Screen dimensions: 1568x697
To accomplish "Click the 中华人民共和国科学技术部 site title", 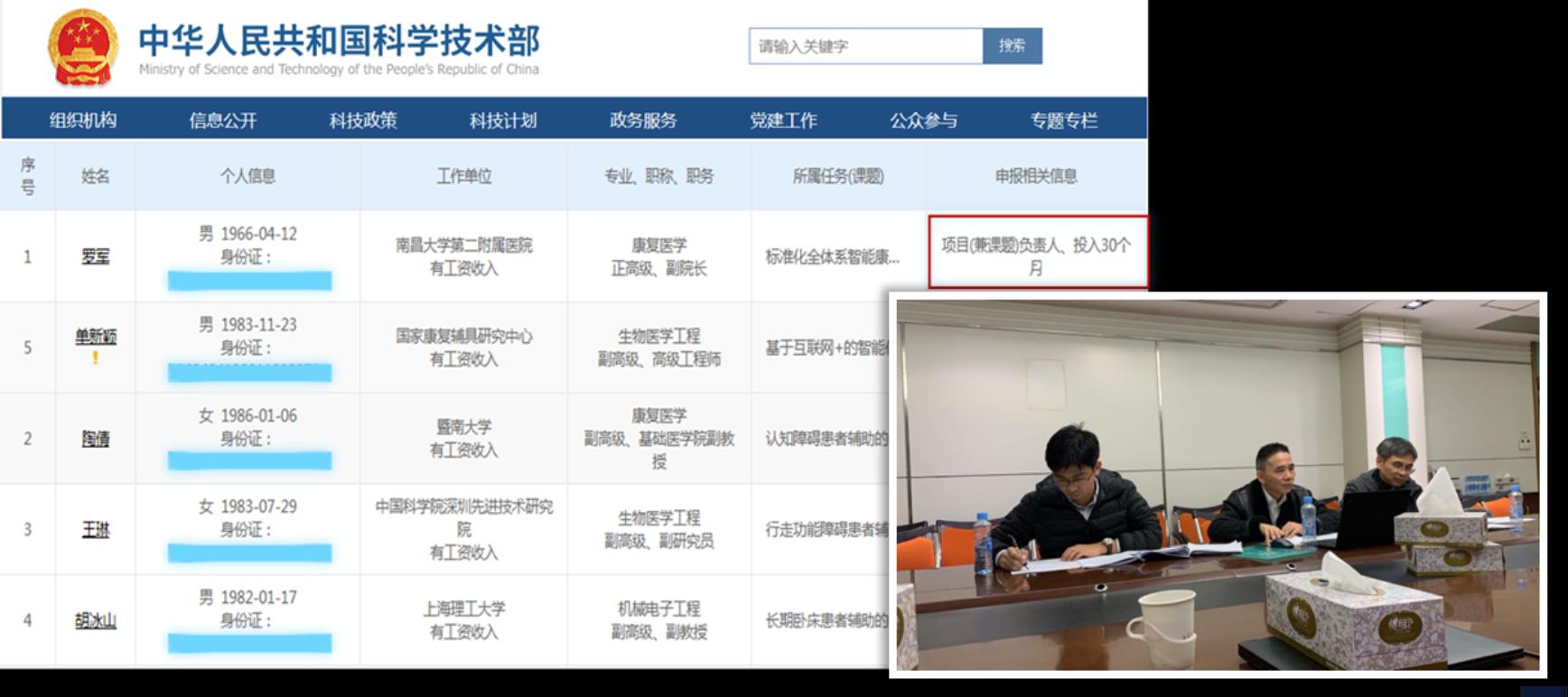I will pyautogui.click(x=339, y=42).
